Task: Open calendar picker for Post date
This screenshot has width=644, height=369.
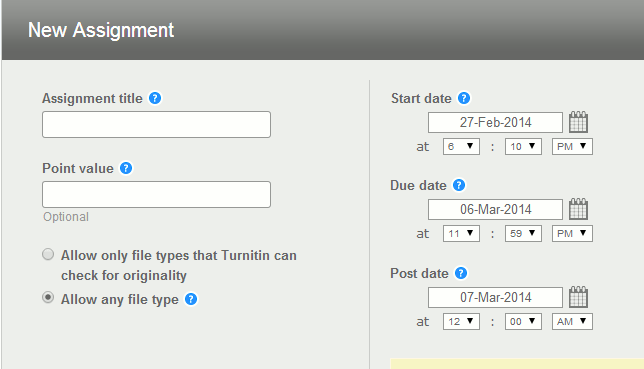Action: (x=578, y=297)
